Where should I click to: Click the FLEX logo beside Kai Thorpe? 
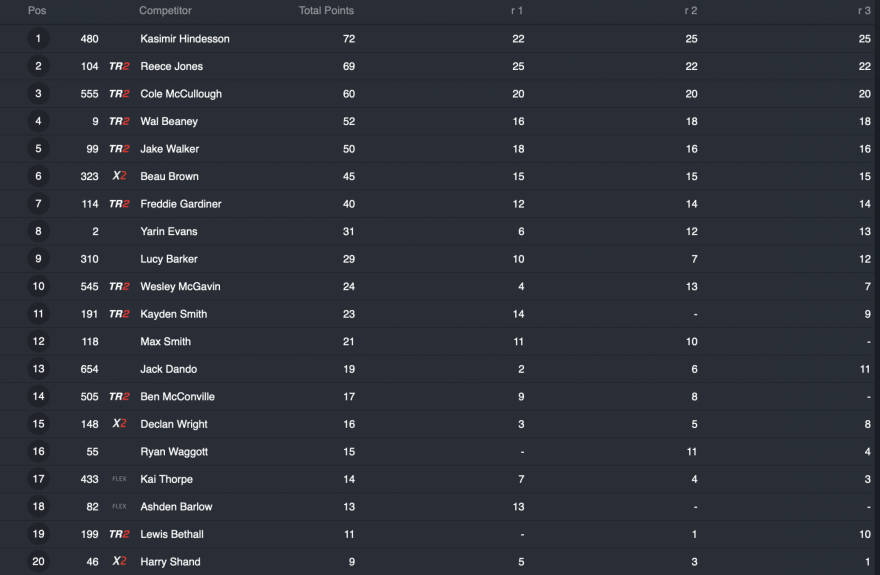click(119, 479)
